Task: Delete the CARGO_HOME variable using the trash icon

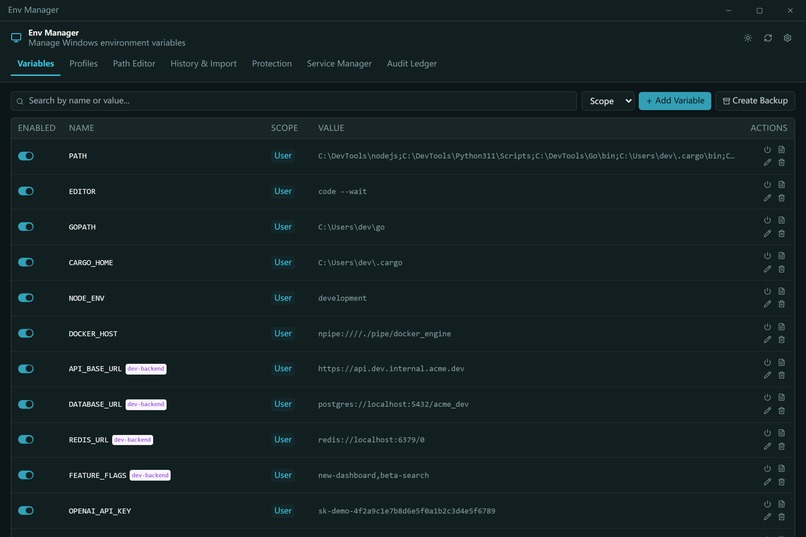Action: click(781, 269)
